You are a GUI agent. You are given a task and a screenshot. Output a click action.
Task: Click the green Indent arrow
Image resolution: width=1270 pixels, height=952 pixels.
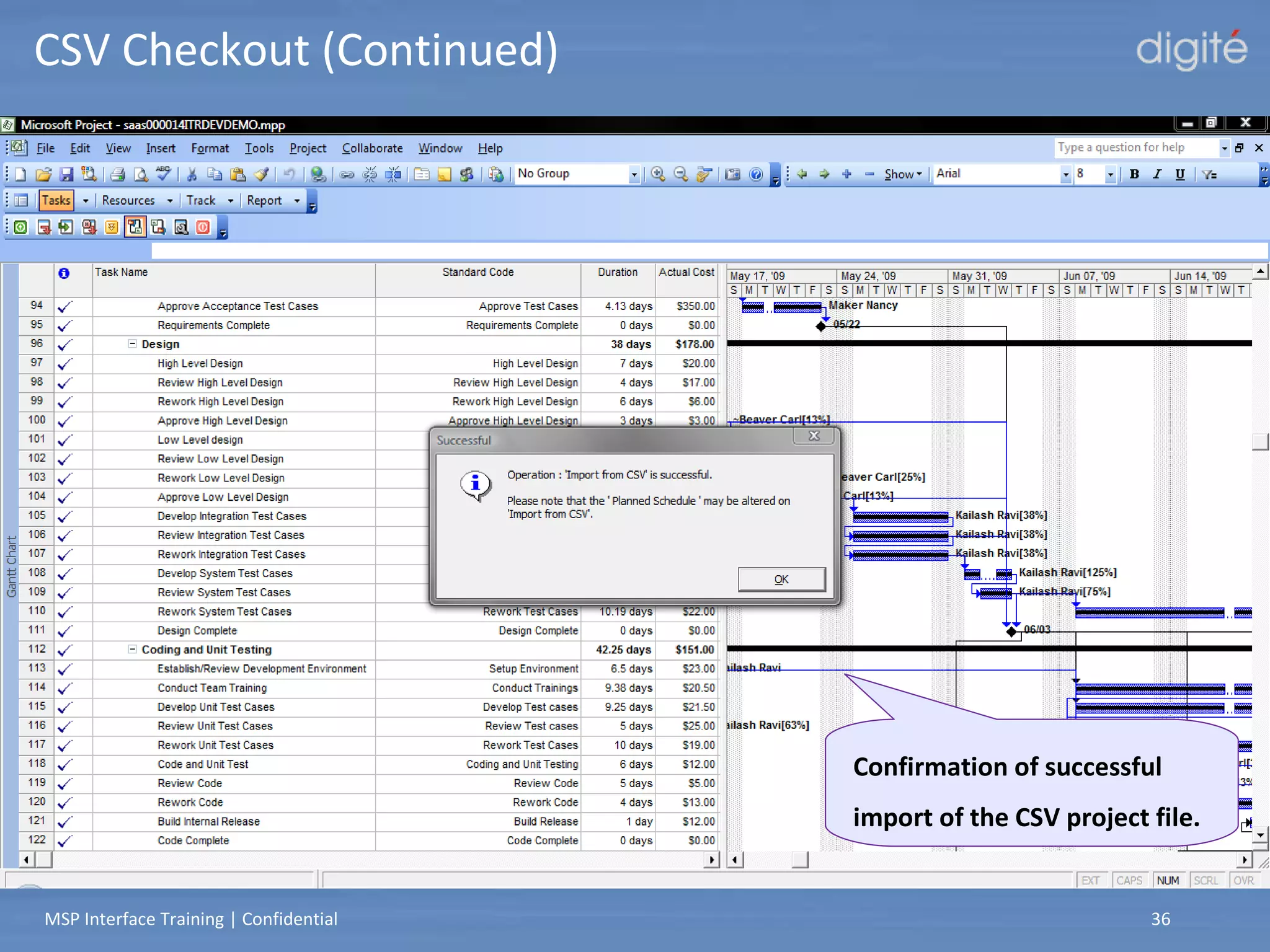click(824, 174)
